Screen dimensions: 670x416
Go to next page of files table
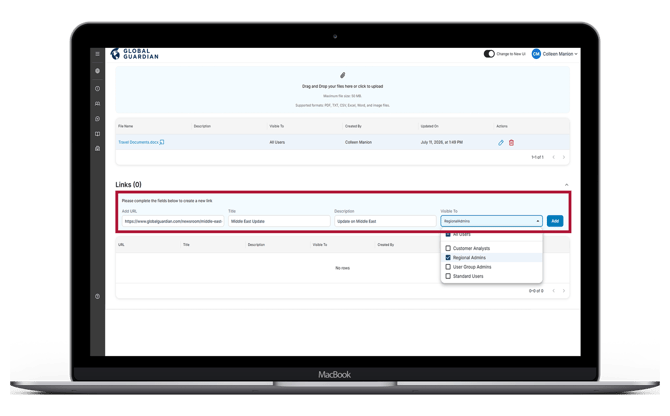(x=564, y=157)
